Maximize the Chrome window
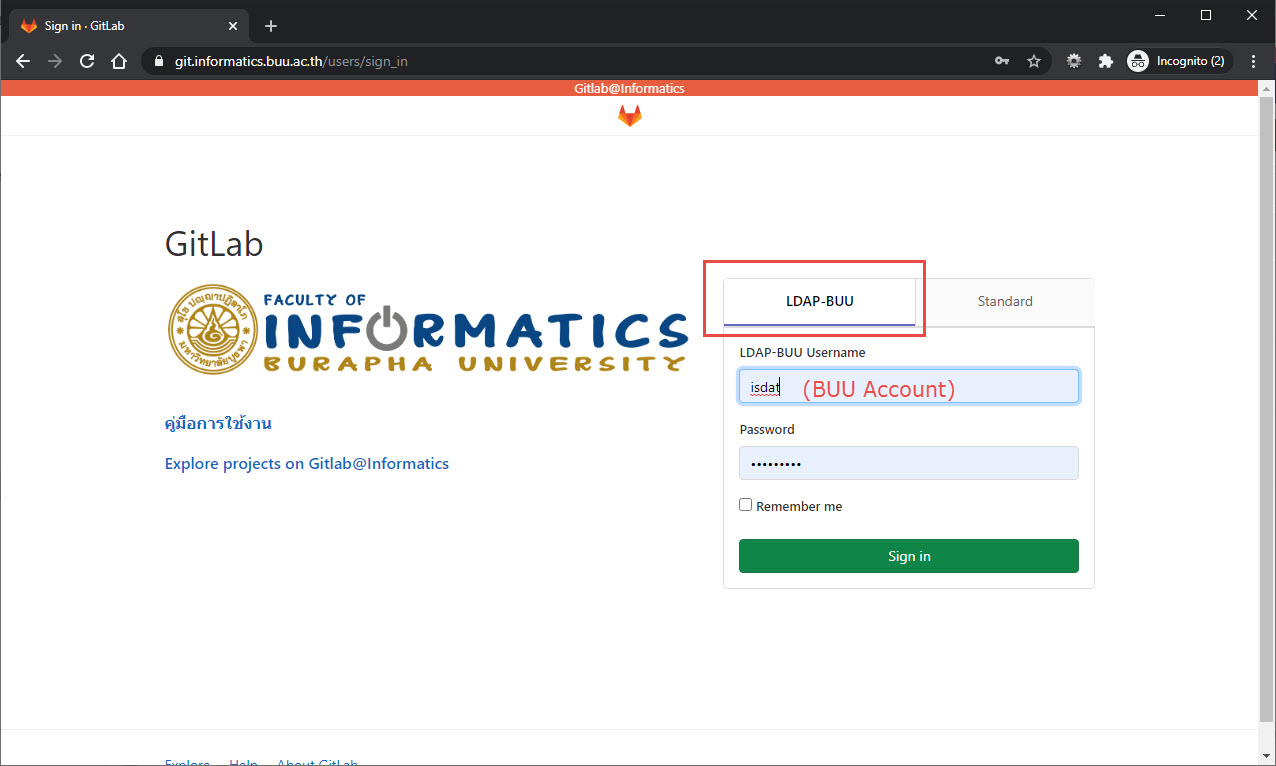The image size is (1276, 766). tap(1206, 15)
